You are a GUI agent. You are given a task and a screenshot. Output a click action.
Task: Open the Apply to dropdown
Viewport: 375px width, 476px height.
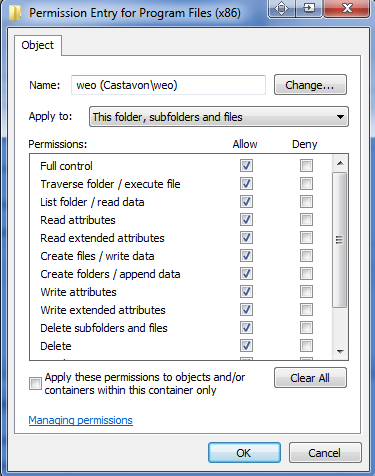pyautogui.click(x=219, y=117)
